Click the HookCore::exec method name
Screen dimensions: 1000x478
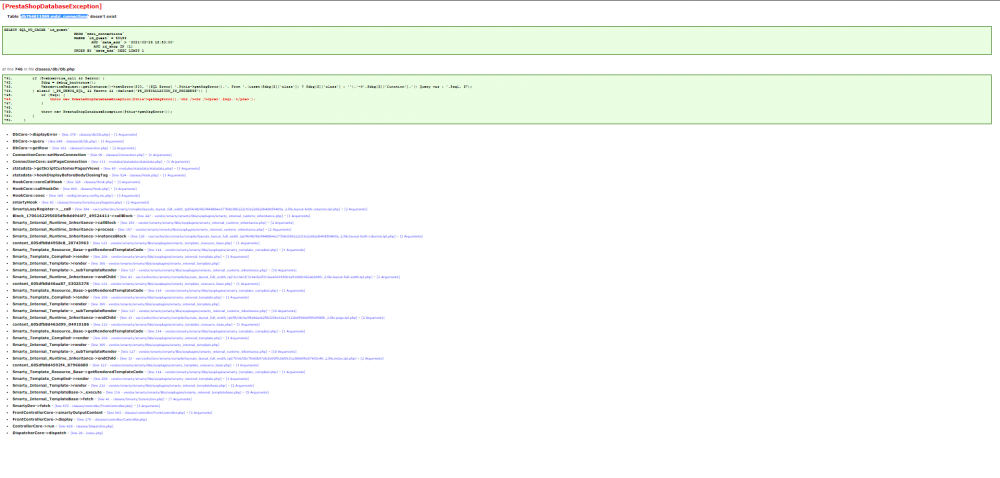tap(29, 196)
